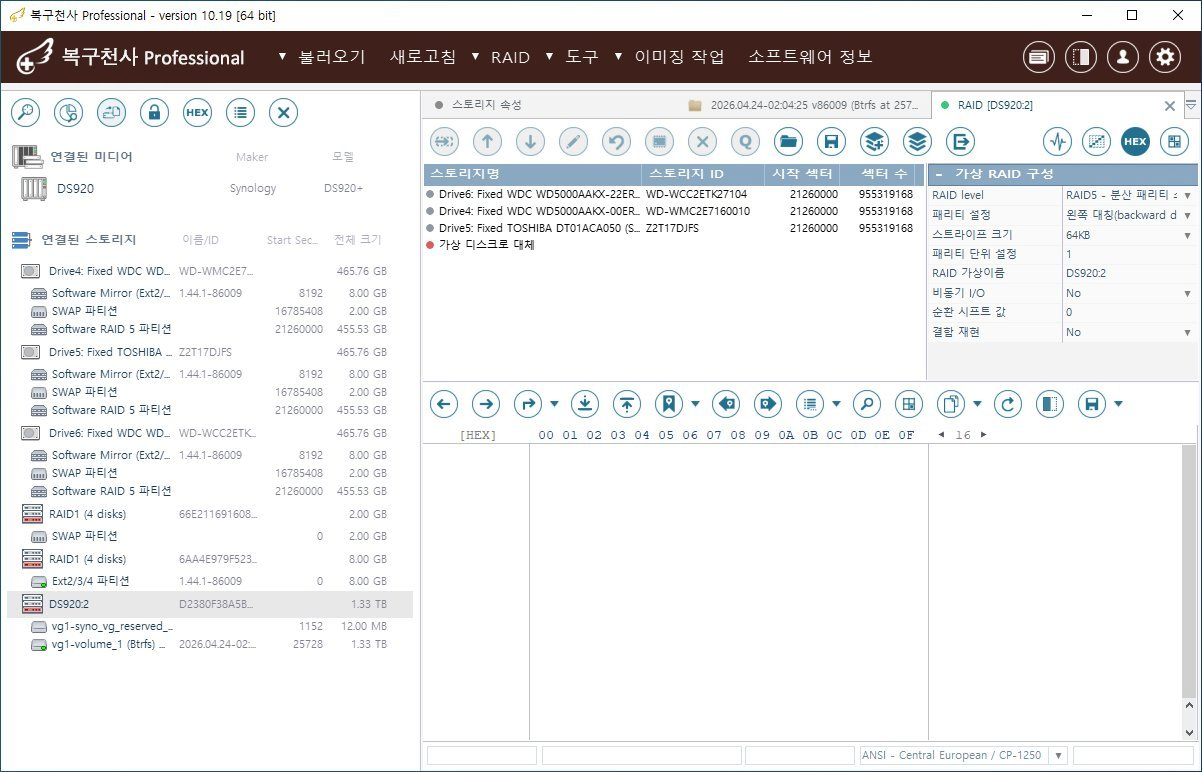Jump to next bookmark icon in hex toolbar

pyautogui.click(x=768, y=404)
